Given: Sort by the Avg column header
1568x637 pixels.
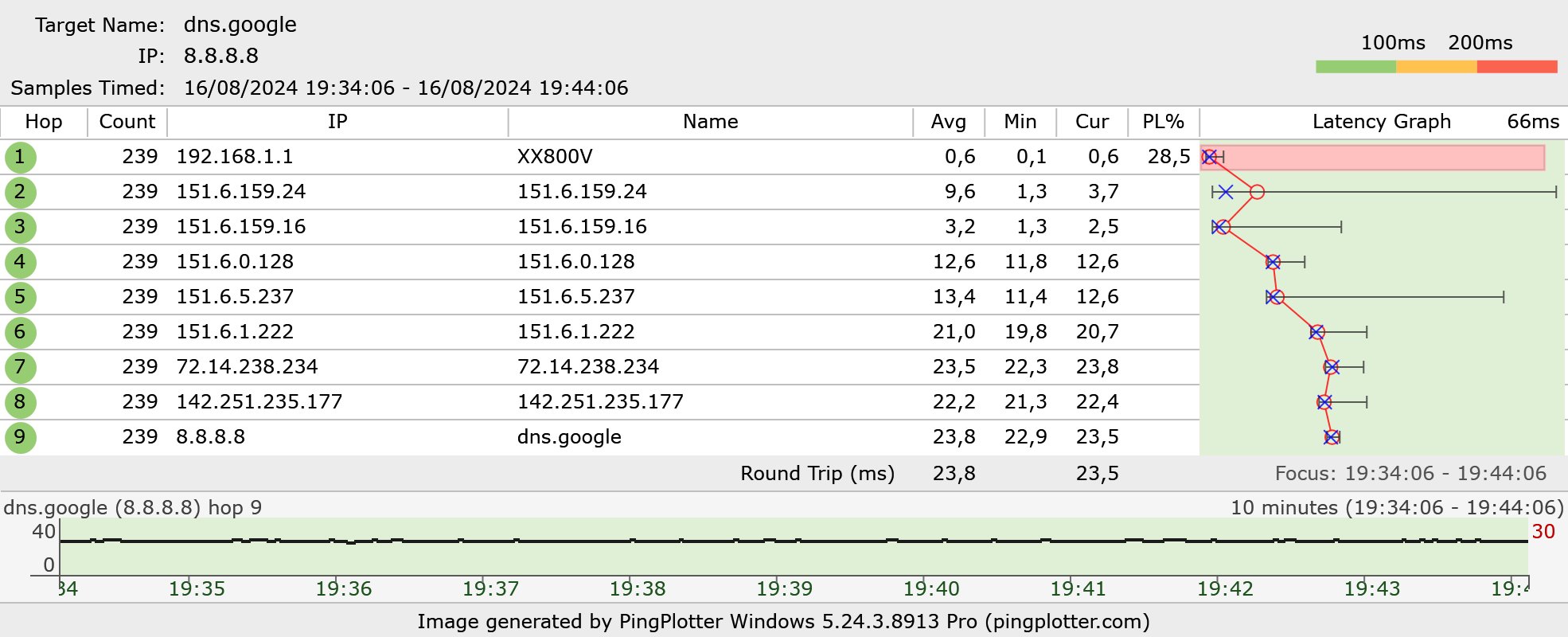Looking at the screenshot, I should [948, 122].
